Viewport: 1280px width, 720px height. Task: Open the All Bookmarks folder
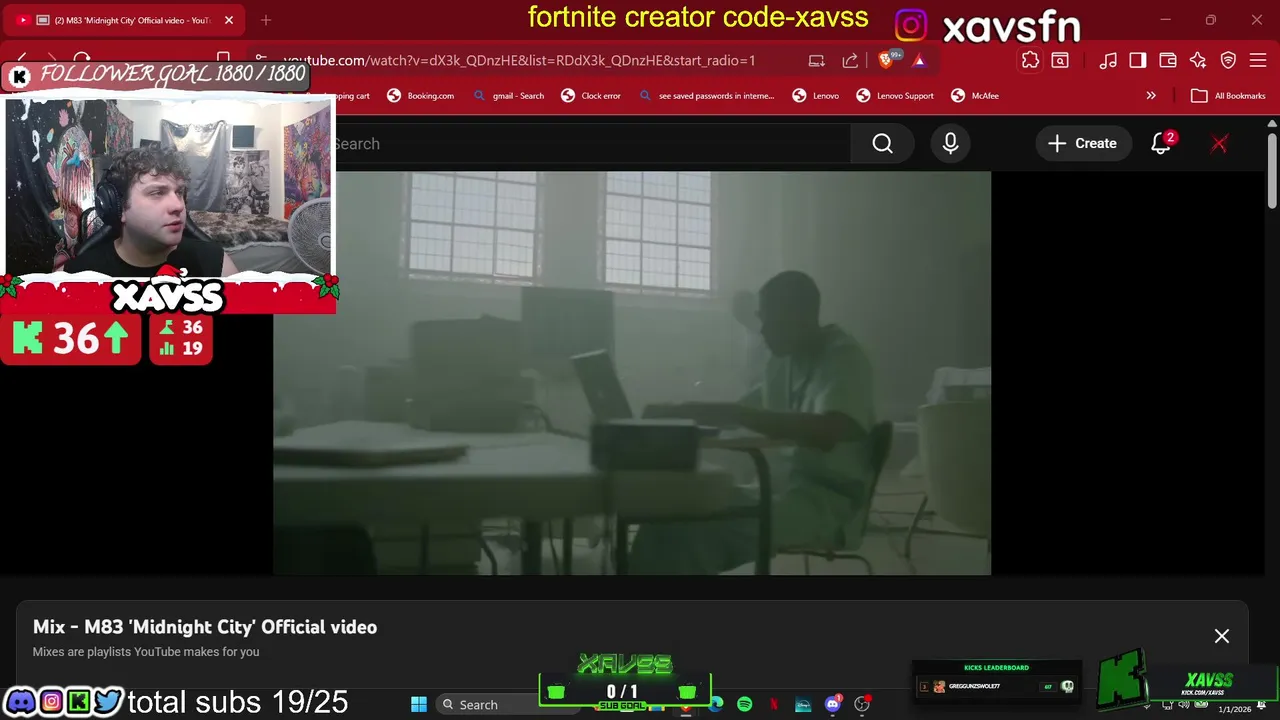pyautogui.click(x=1229, y=96)
